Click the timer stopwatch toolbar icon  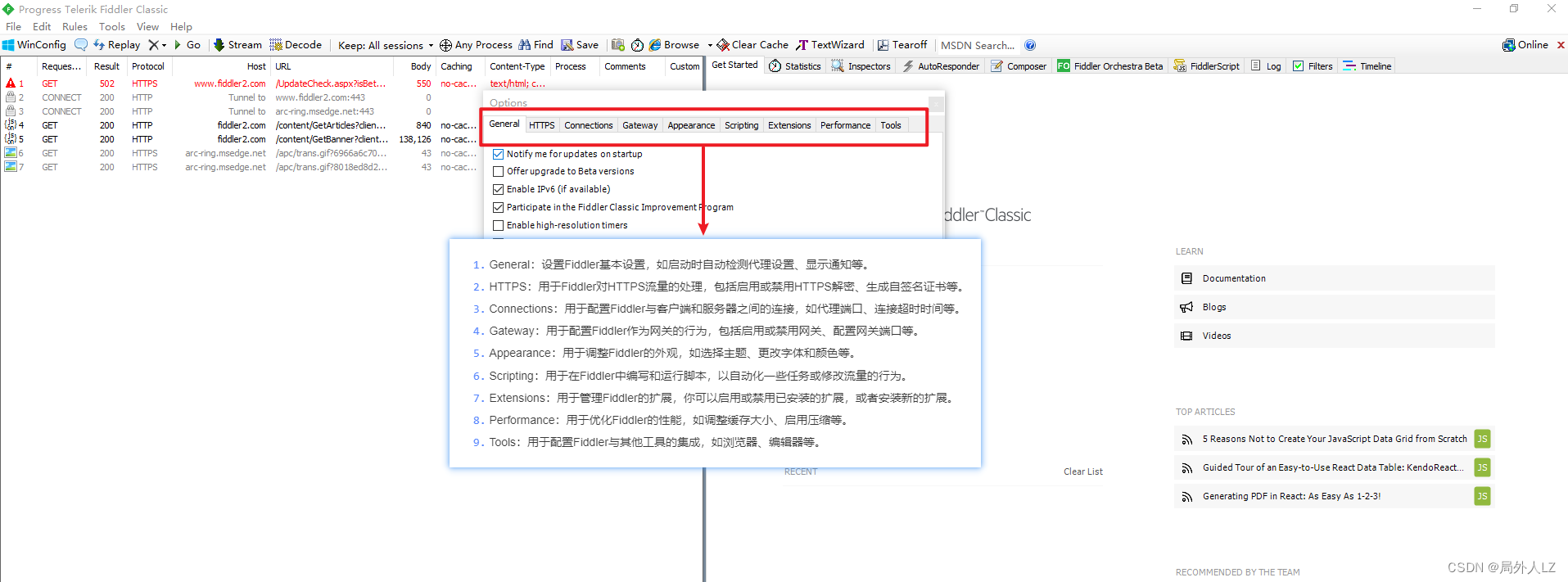click(x=637, y=45)
